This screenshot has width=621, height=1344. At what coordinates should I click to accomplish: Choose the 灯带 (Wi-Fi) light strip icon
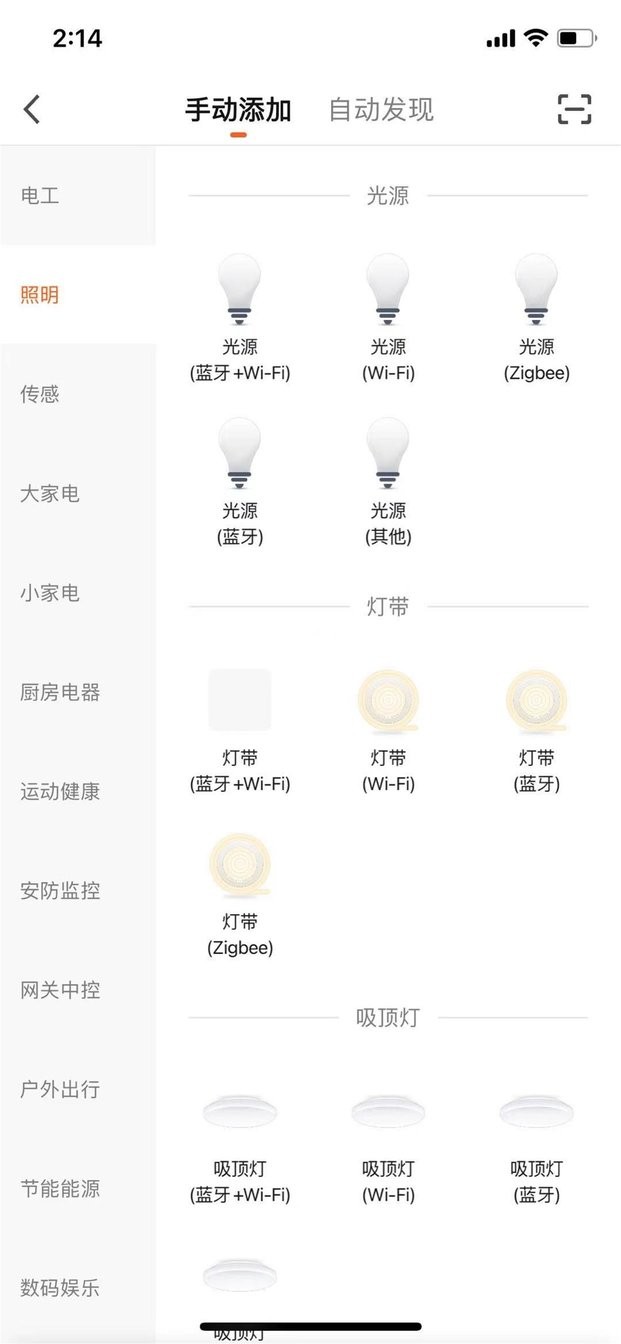coord(388,701)
